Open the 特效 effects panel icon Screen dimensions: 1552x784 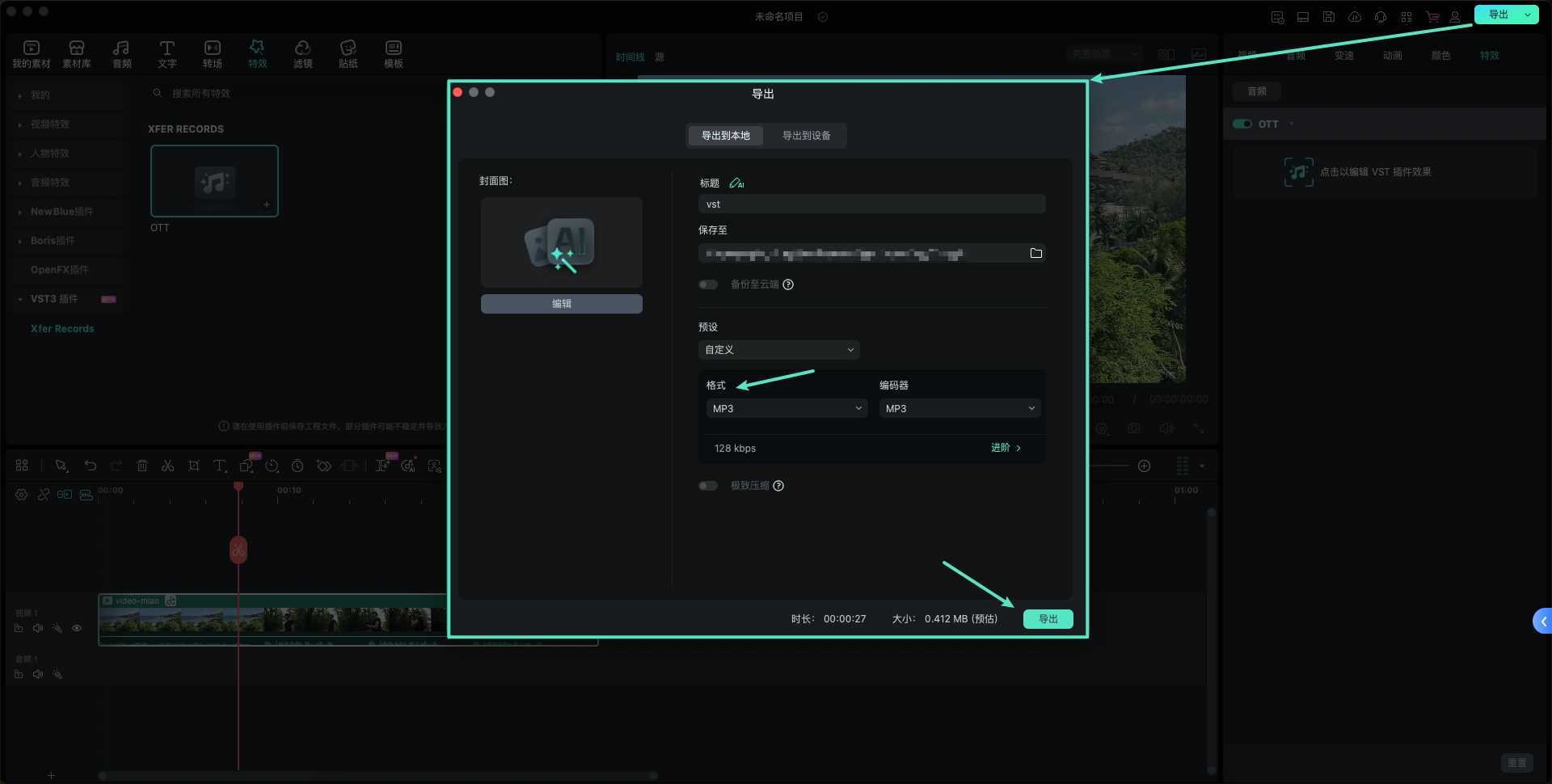coord(257,53)
